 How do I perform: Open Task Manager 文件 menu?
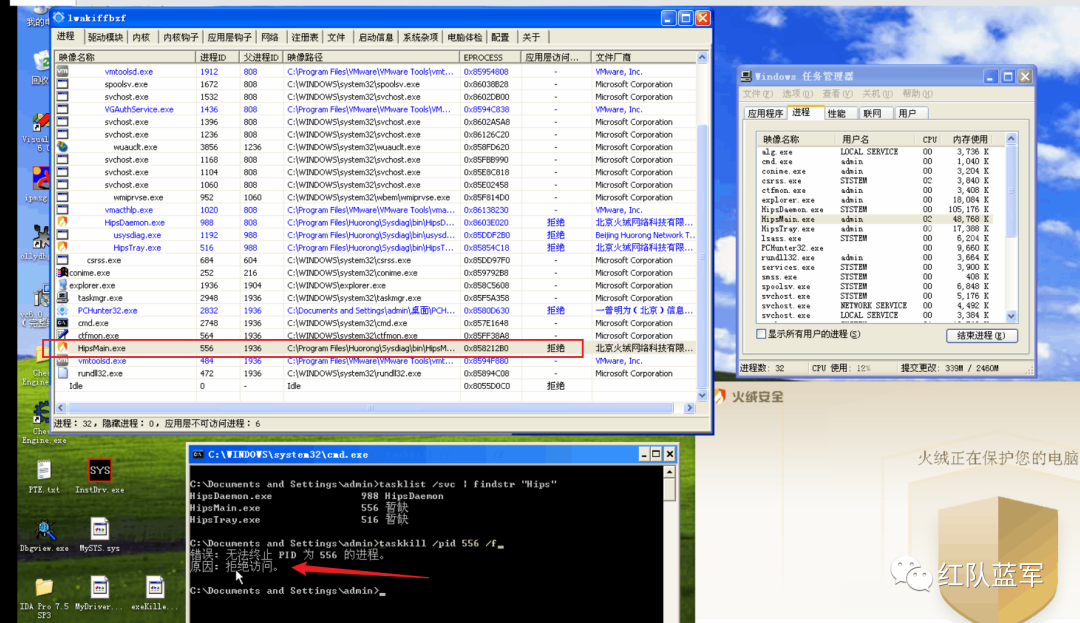tap(757, 94)
